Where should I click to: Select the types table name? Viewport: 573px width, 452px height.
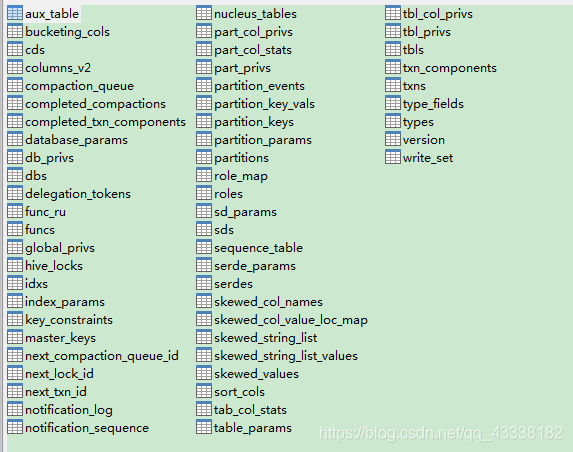point(418,122)
